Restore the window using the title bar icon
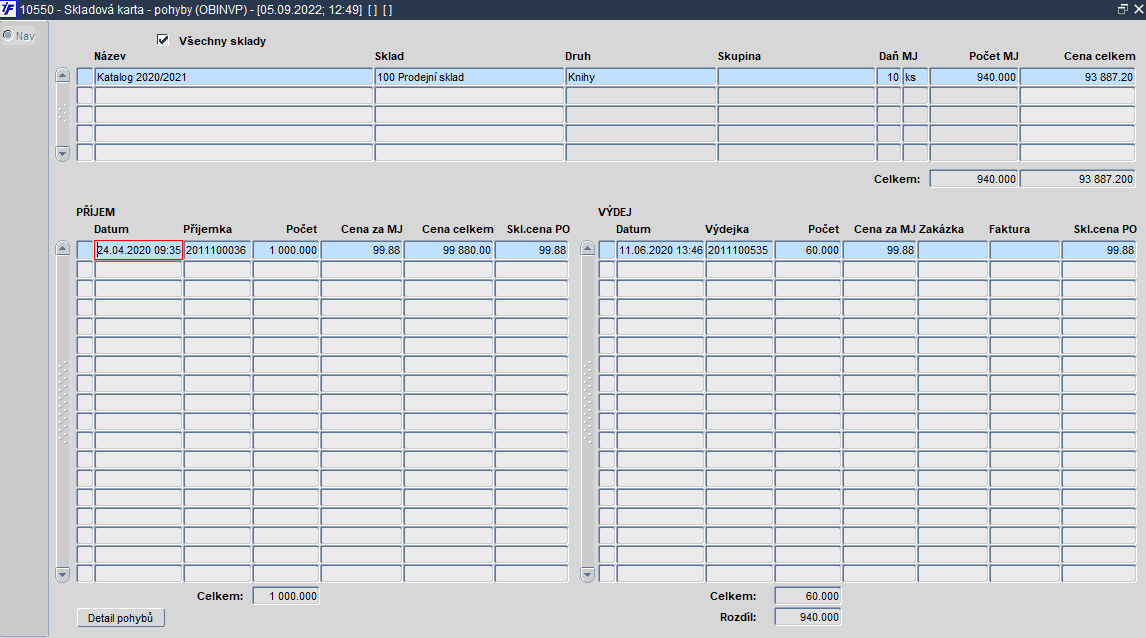Screen dimensions: 1146x638 click(1123, 9)
